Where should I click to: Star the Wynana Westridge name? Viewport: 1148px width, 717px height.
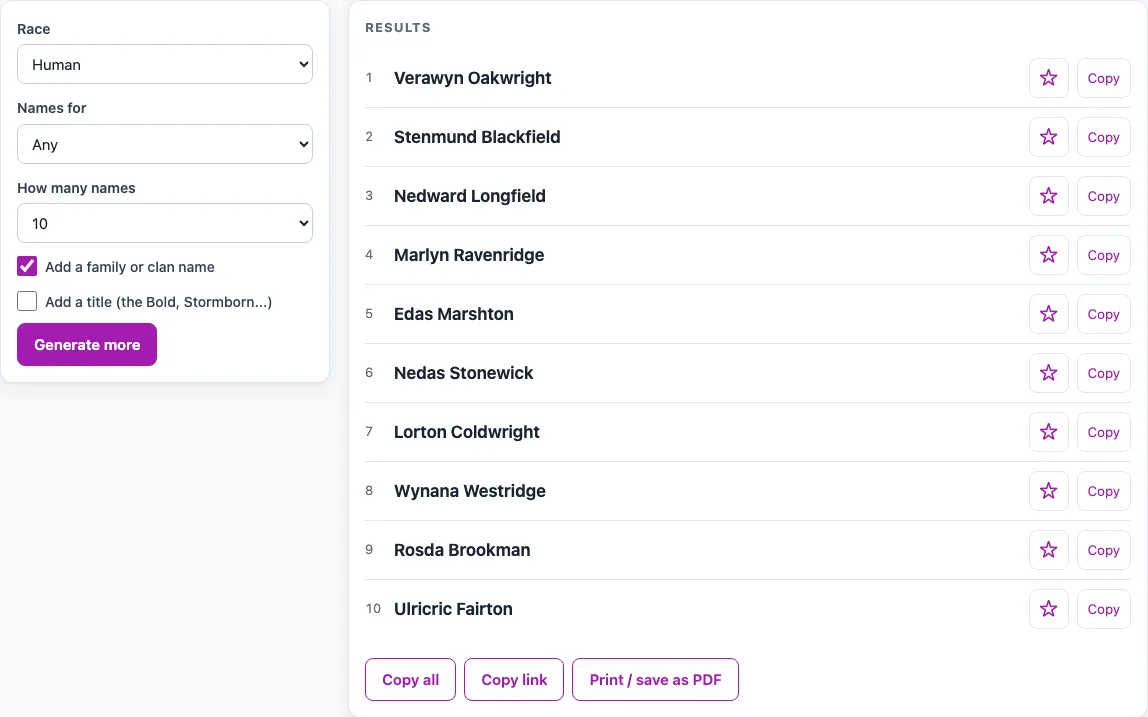(1048, 491)
